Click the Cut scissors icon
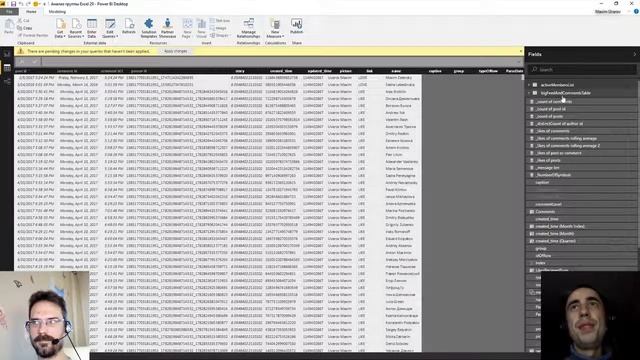The height and width of the screenshot is (360, 640). point(20,20)
